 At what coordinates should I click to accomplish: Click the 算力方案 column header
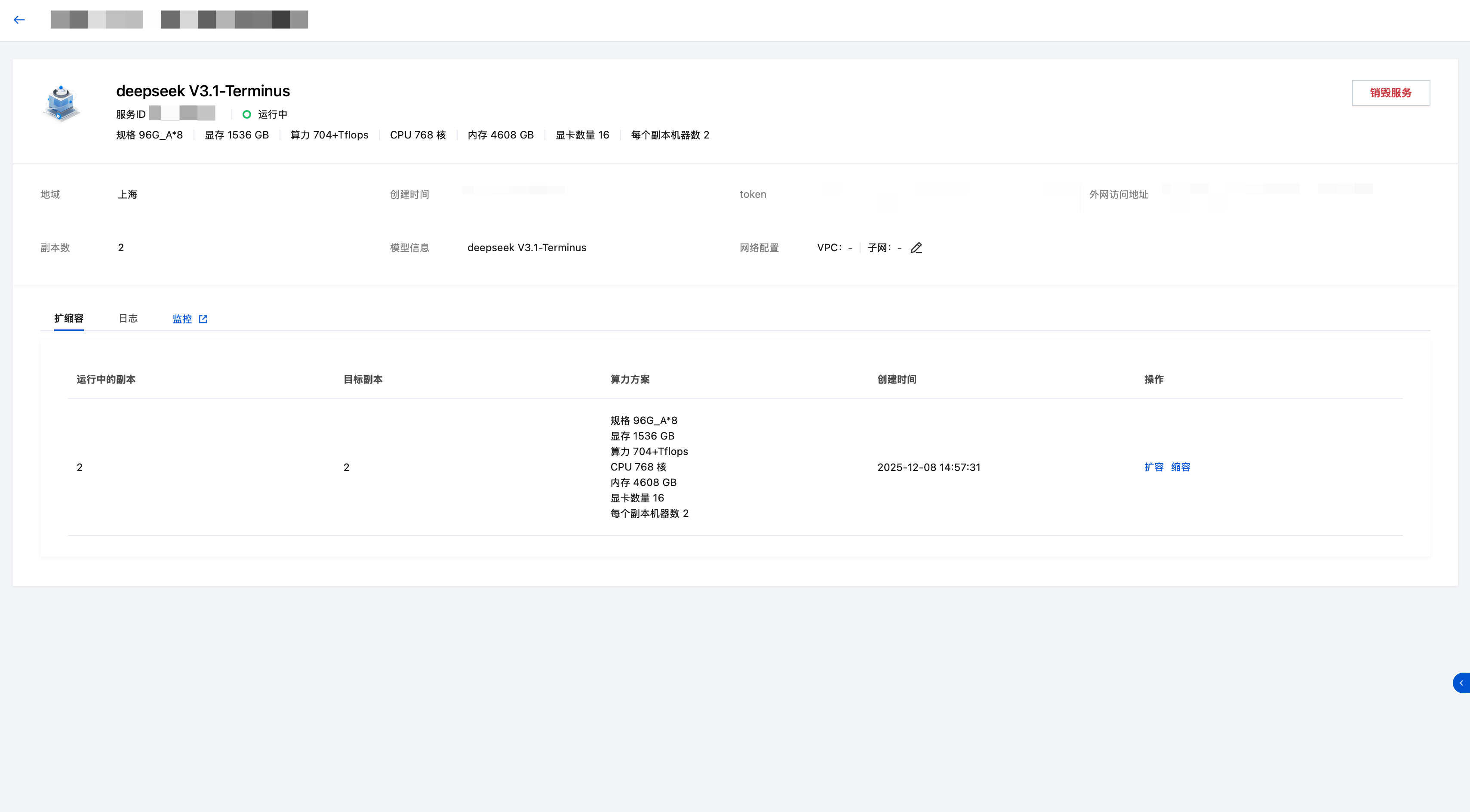pyautogui.click(x=630, y=379)
